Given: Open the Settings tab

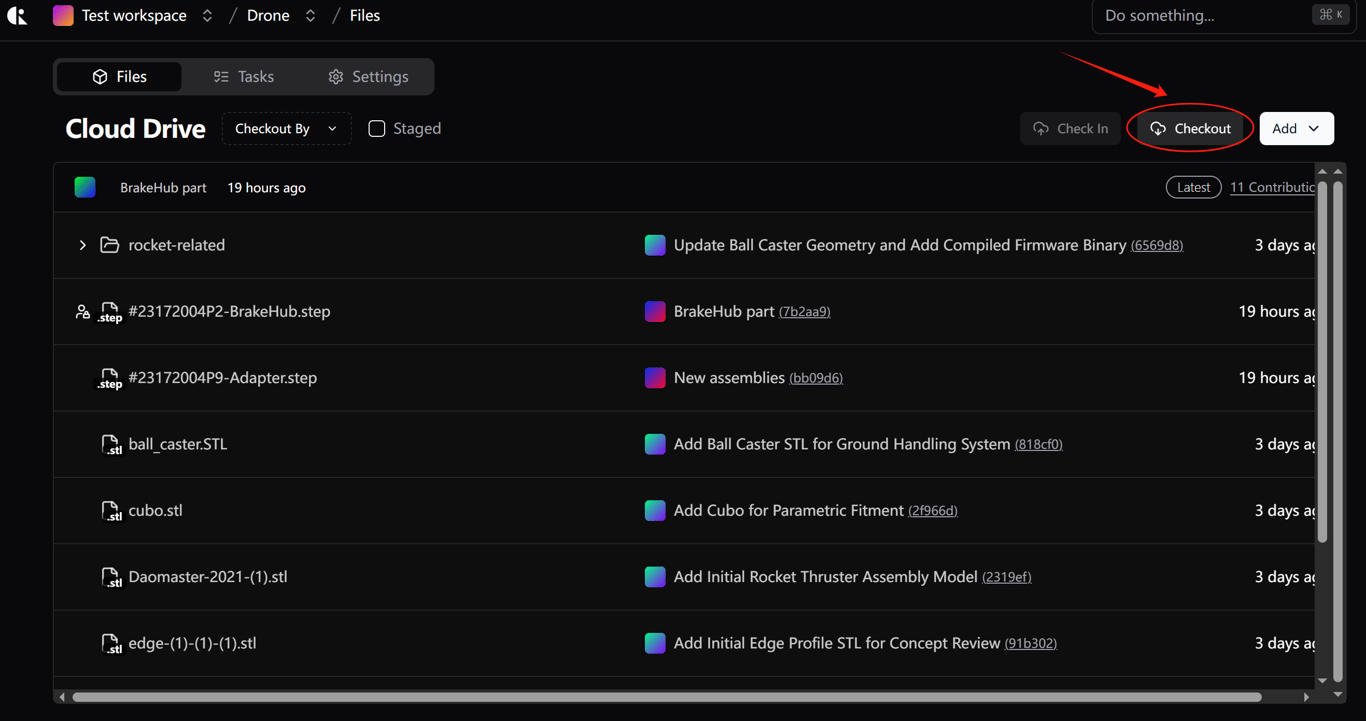Looking at the screenshot, I should pyautogui.click(x=368, y=77).
